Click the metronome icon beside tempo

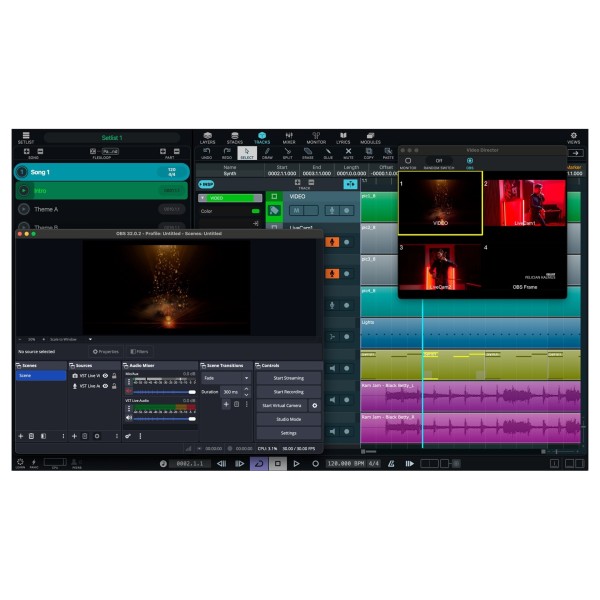pos(391,464)
